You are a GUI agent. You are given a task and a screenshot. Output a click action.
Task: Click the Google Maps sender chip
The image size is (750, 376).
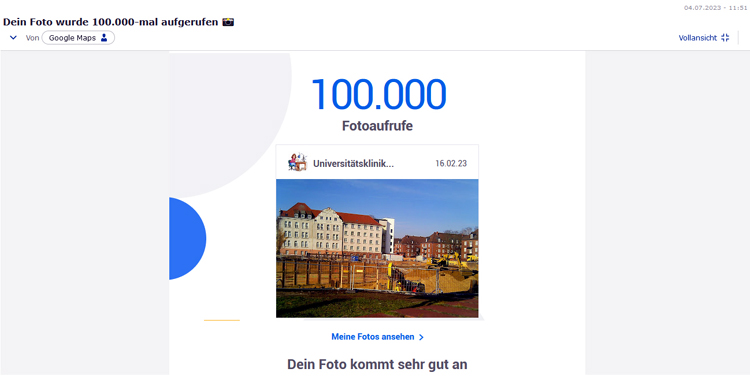[78, 38]
